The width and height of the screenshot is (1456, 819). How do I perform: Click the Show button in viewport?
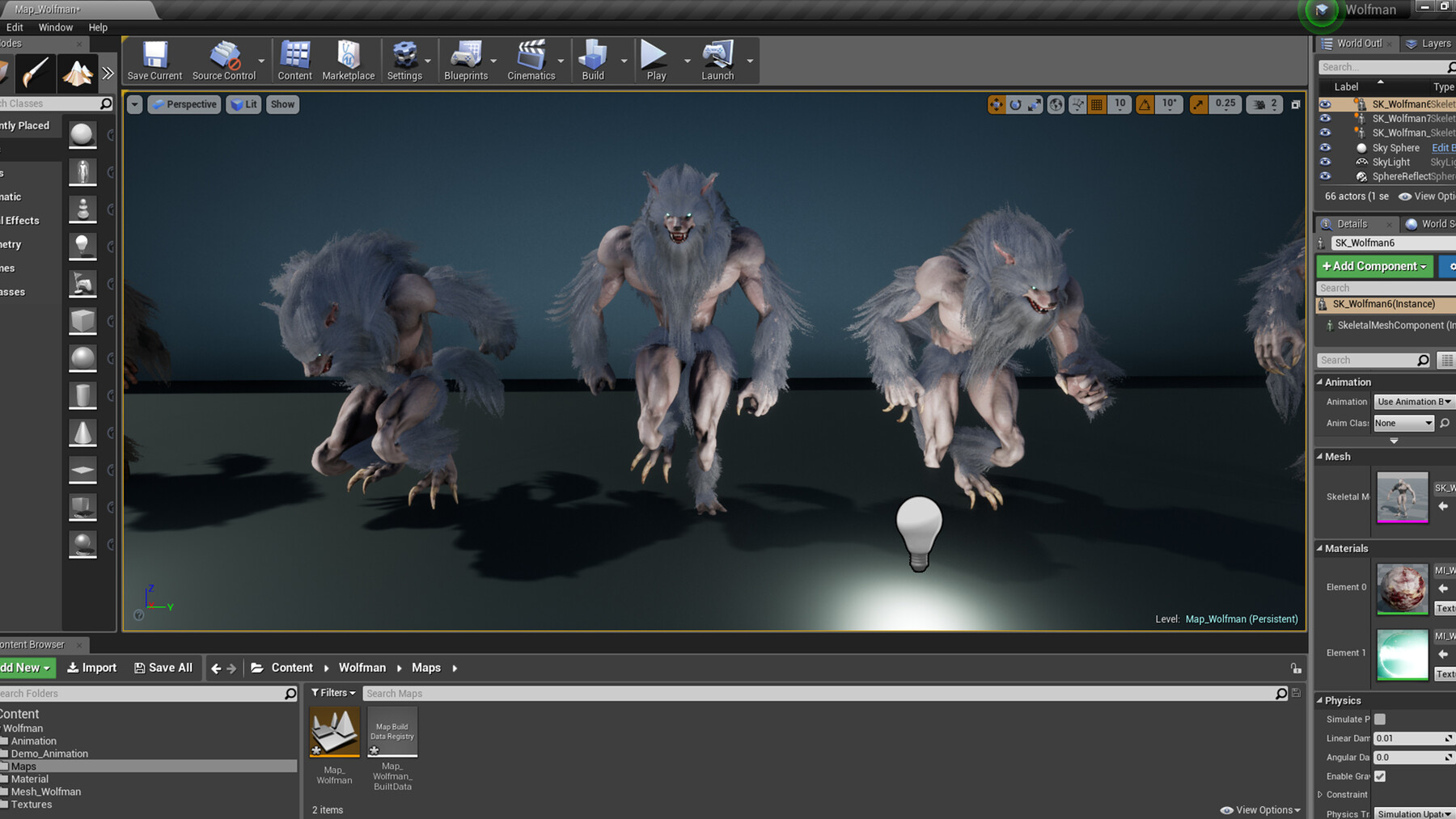(282, 104)
